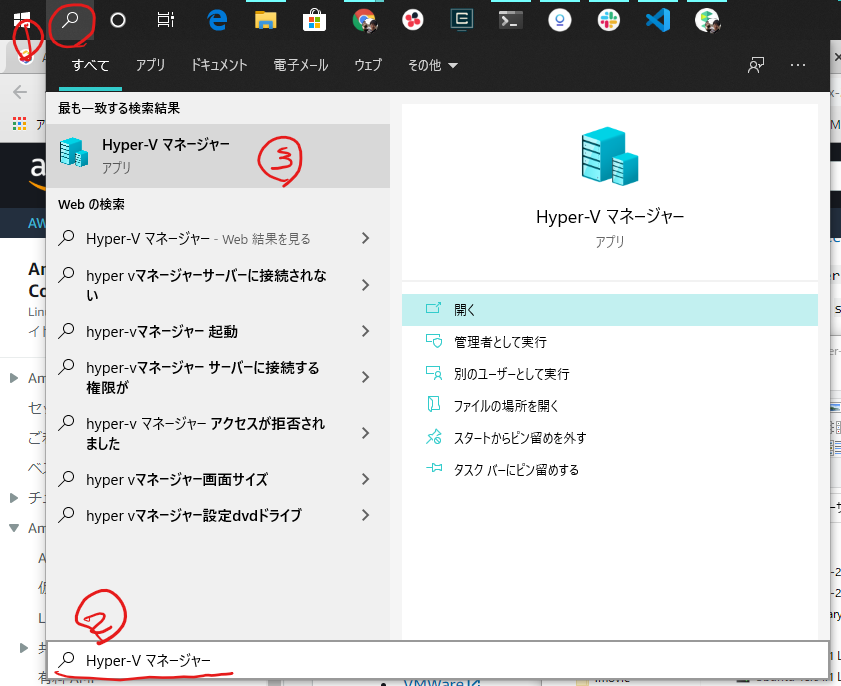841x686 pixels.
Task: Open the Windows Start menu
Action: pos(22,20)
